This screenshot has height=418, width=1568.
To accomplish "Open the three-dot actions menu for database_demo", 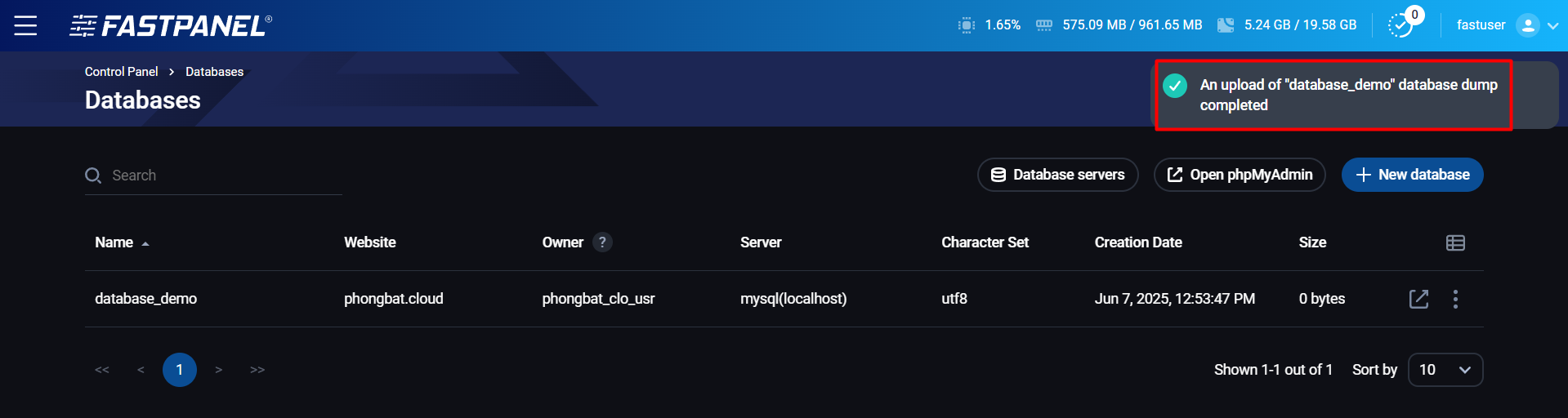I will coord(1455,299).
